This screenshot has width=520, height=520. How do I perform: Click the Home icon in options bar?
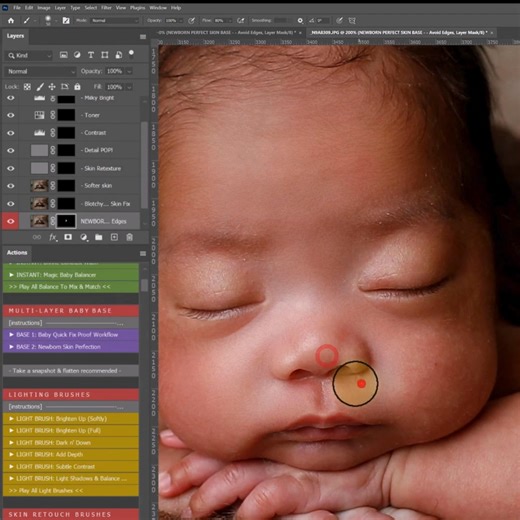coord(11,21)
